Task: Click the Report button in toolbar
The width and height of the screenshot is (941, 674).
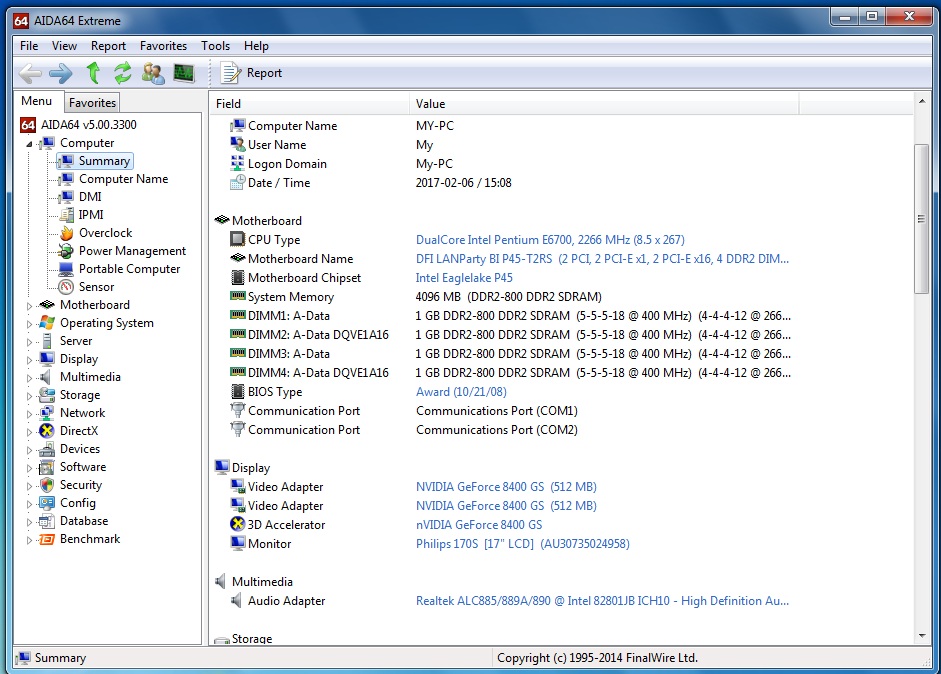Action: (251, 73)
